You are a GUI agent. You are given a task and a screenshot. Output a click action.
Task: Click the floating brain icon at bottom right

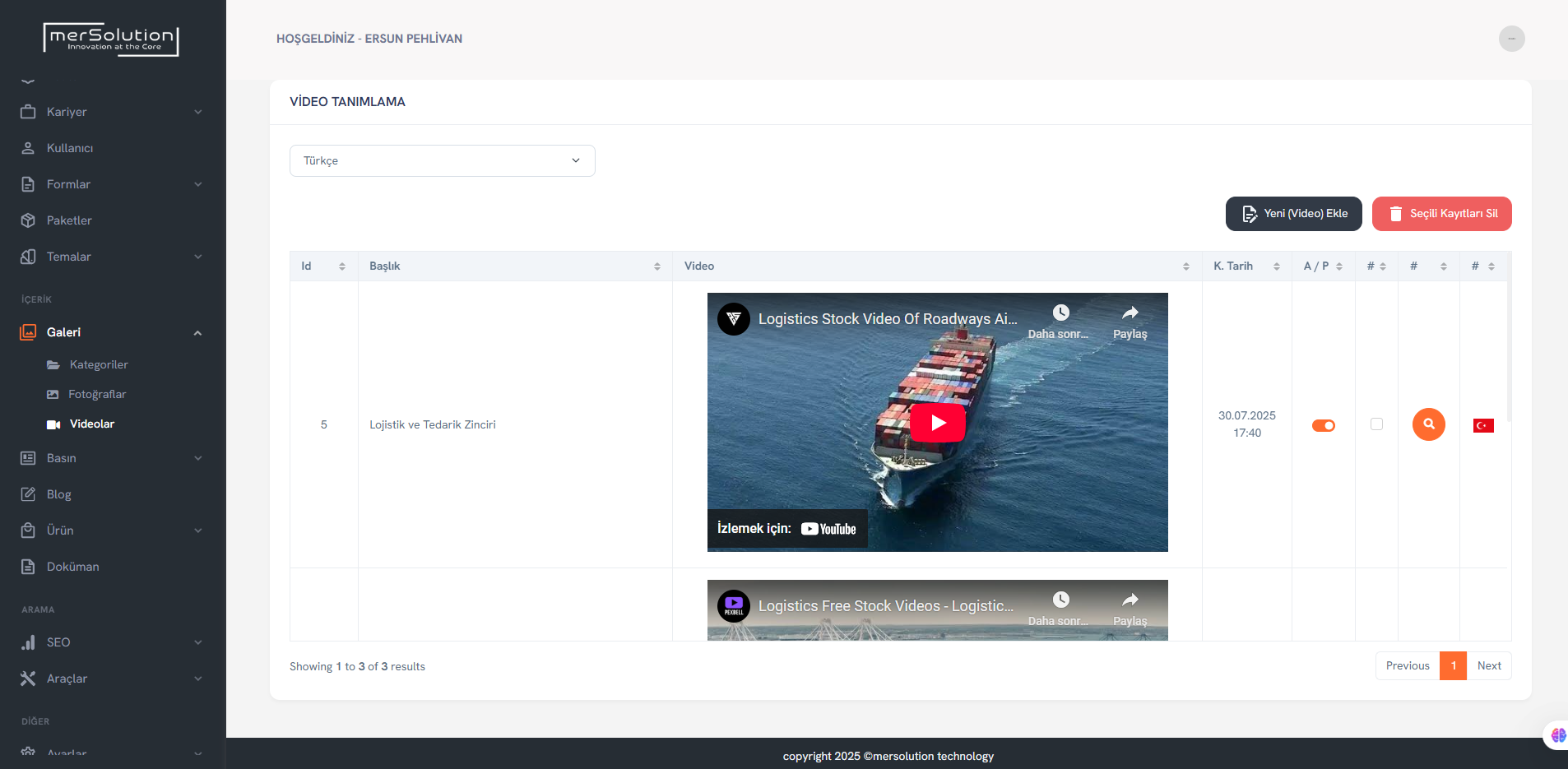pos(1557,734)
